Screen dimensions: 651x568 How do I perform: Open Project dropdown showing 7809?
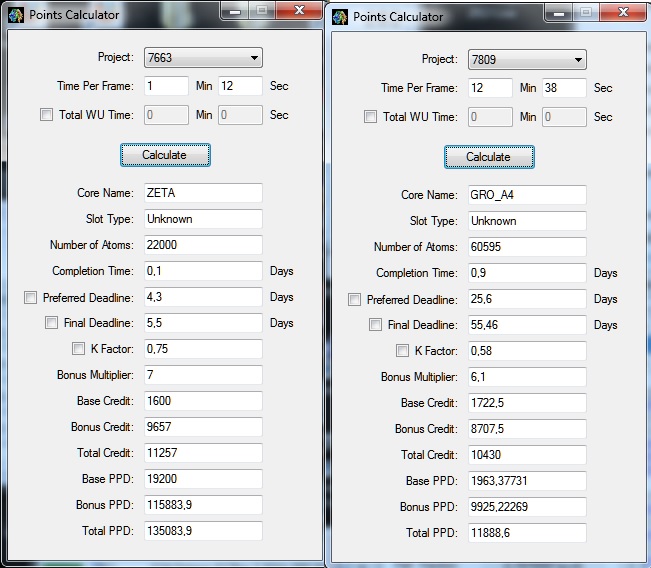(527, 59)
